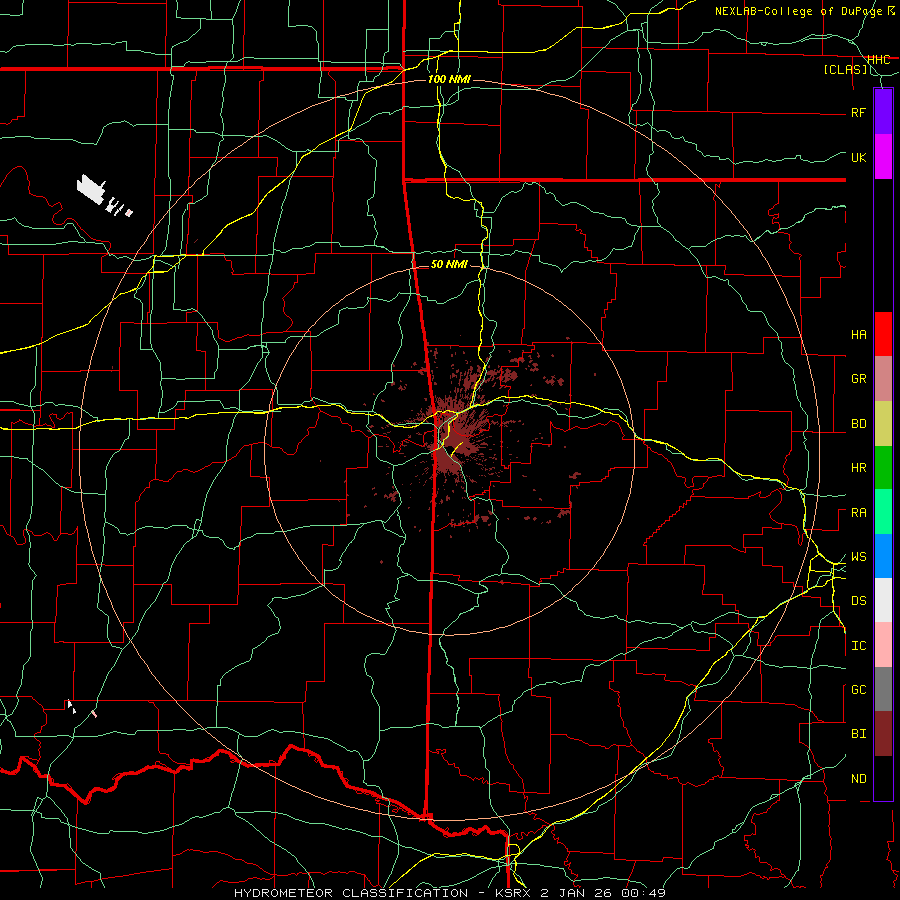This screenshot has height=900, width=900.
Task: Click the light pink IC legend color block
Action: (x=883, y=645)
